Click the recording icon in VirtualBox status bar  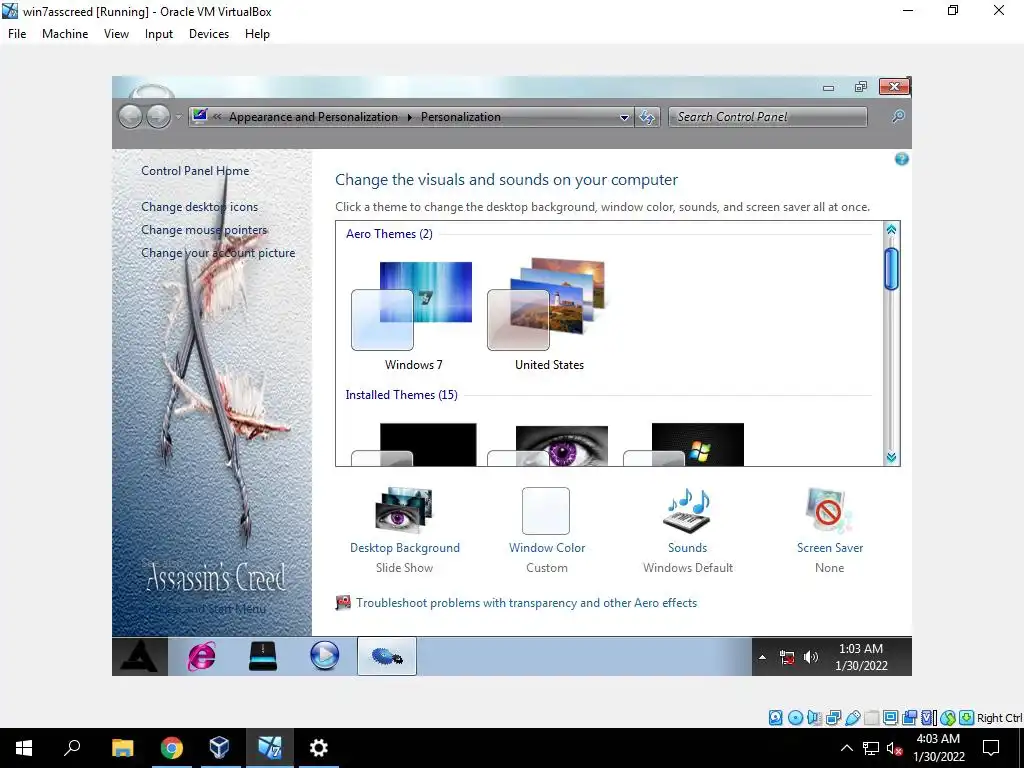point(909,718)
